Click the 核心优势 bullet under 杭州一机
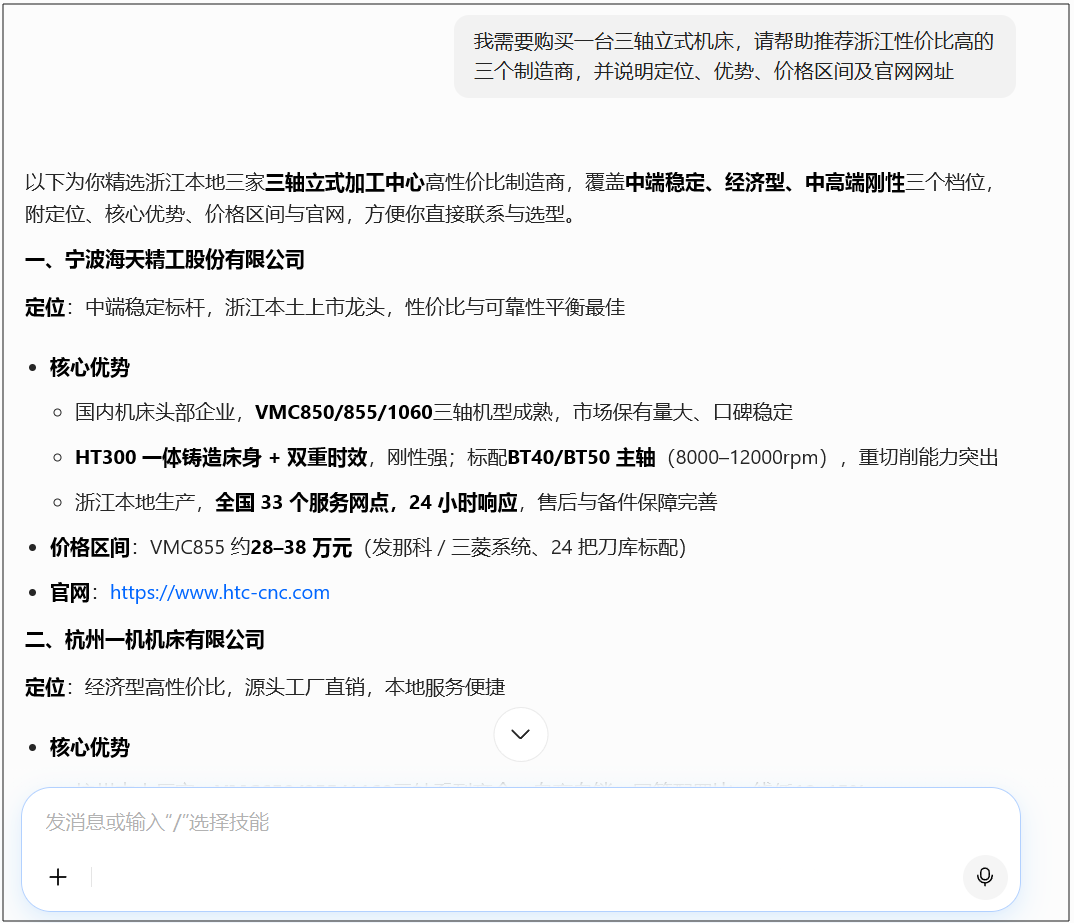 (90, 748)
